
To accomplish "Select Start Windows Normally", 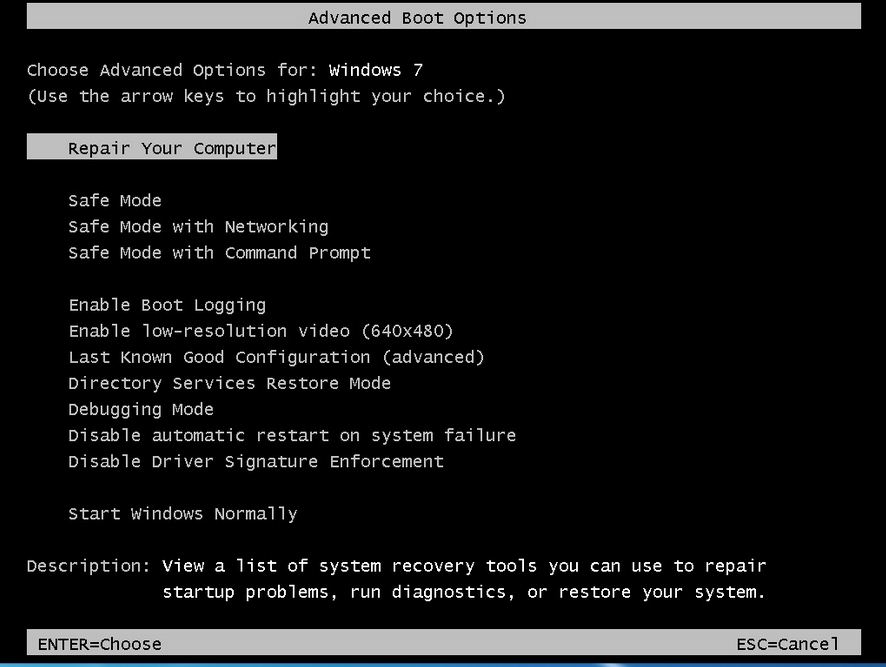I will (x=182, y=514).
